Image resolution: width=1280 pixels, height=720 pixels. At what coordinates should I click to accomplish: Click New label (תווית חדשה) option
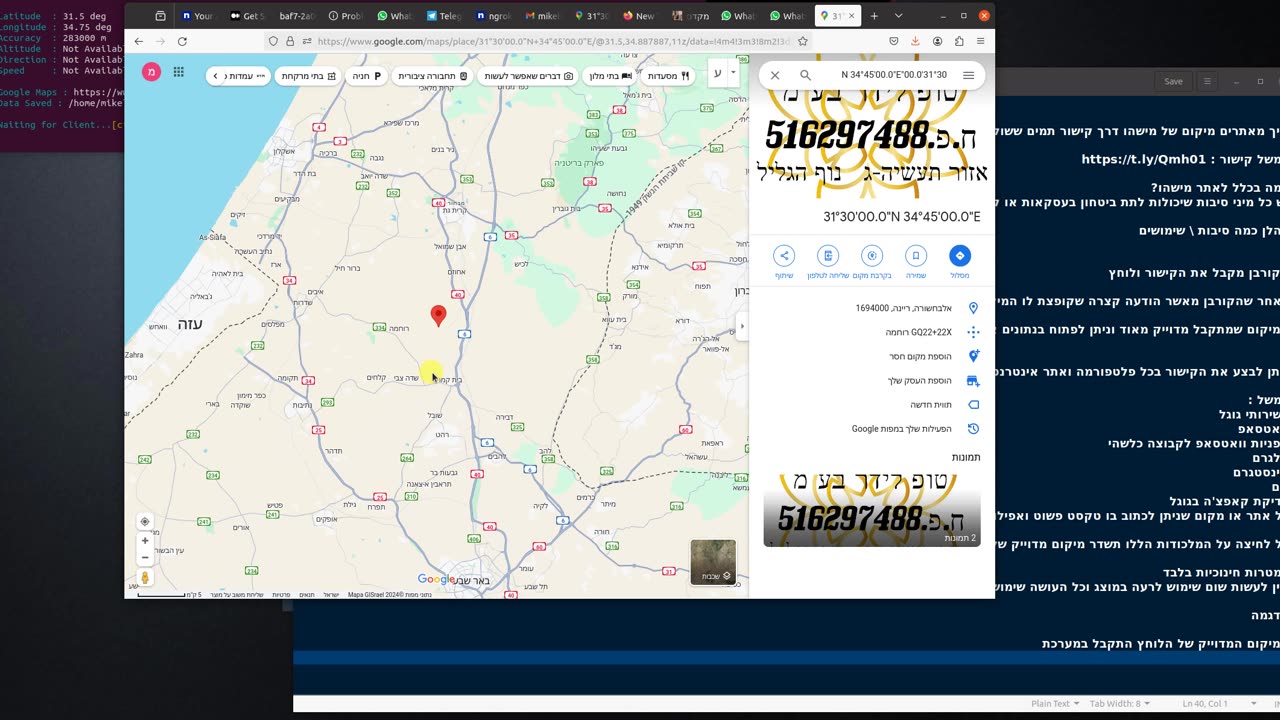(x=872, y=405)
